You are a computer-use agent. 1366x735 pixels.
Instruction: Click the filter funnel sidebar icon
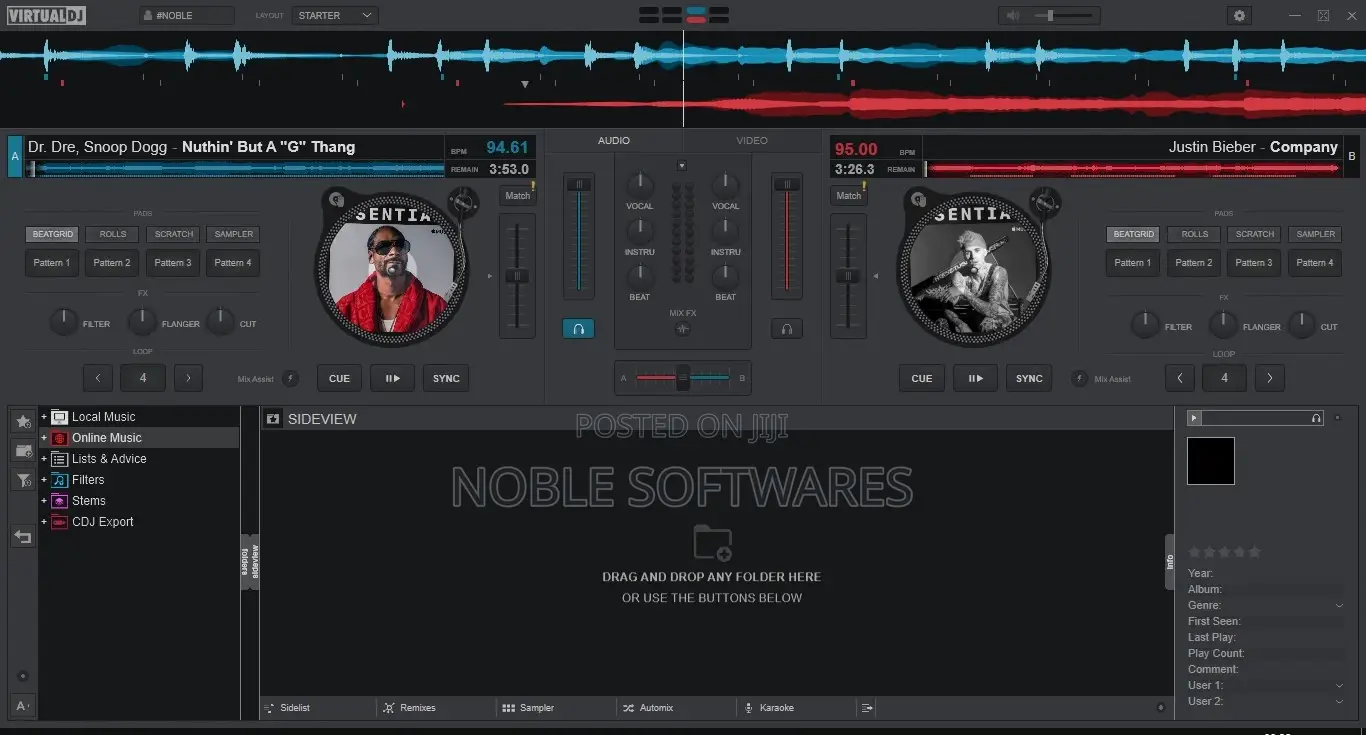[x=23, y=481]
